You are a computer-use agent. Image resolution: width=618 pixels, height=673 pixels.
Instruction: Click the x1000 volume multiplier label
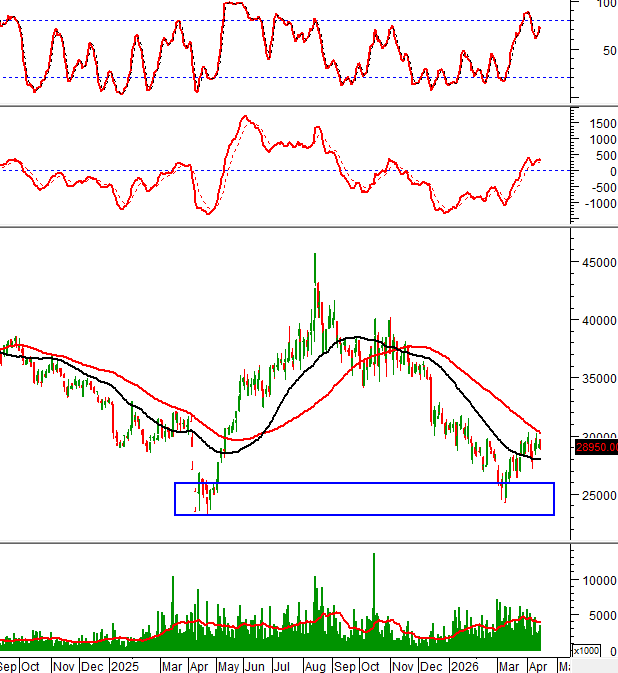click(x=587, y=650)
